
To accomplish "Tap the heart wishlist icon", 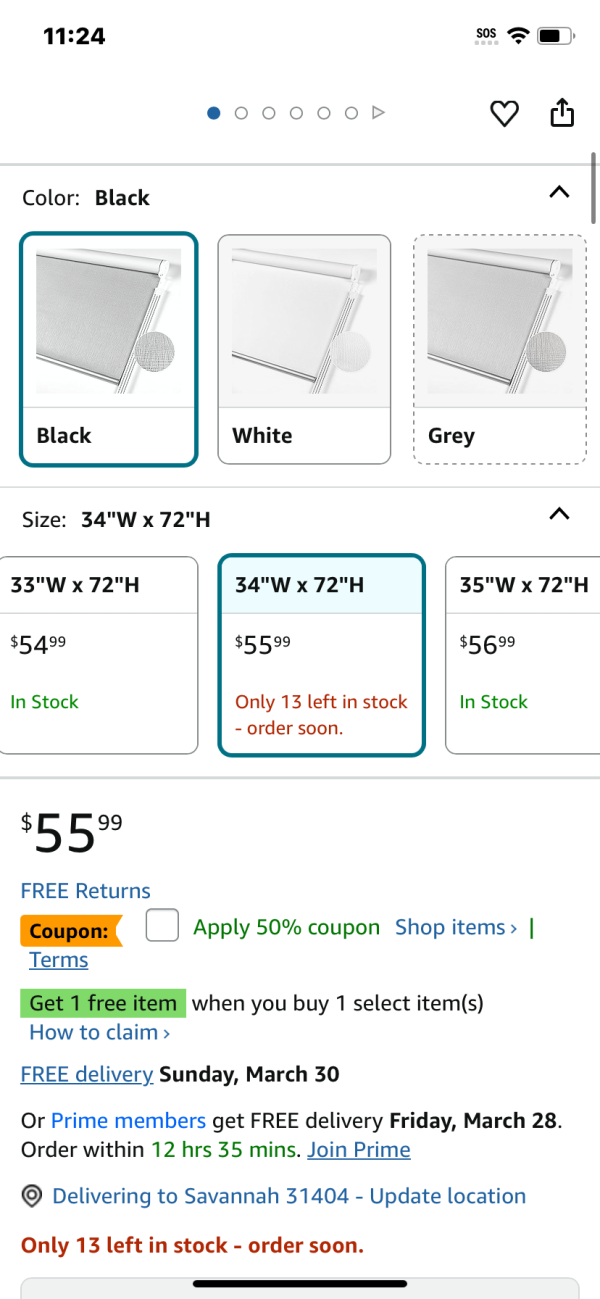I will pyautogui.click(x=504, y=114).
